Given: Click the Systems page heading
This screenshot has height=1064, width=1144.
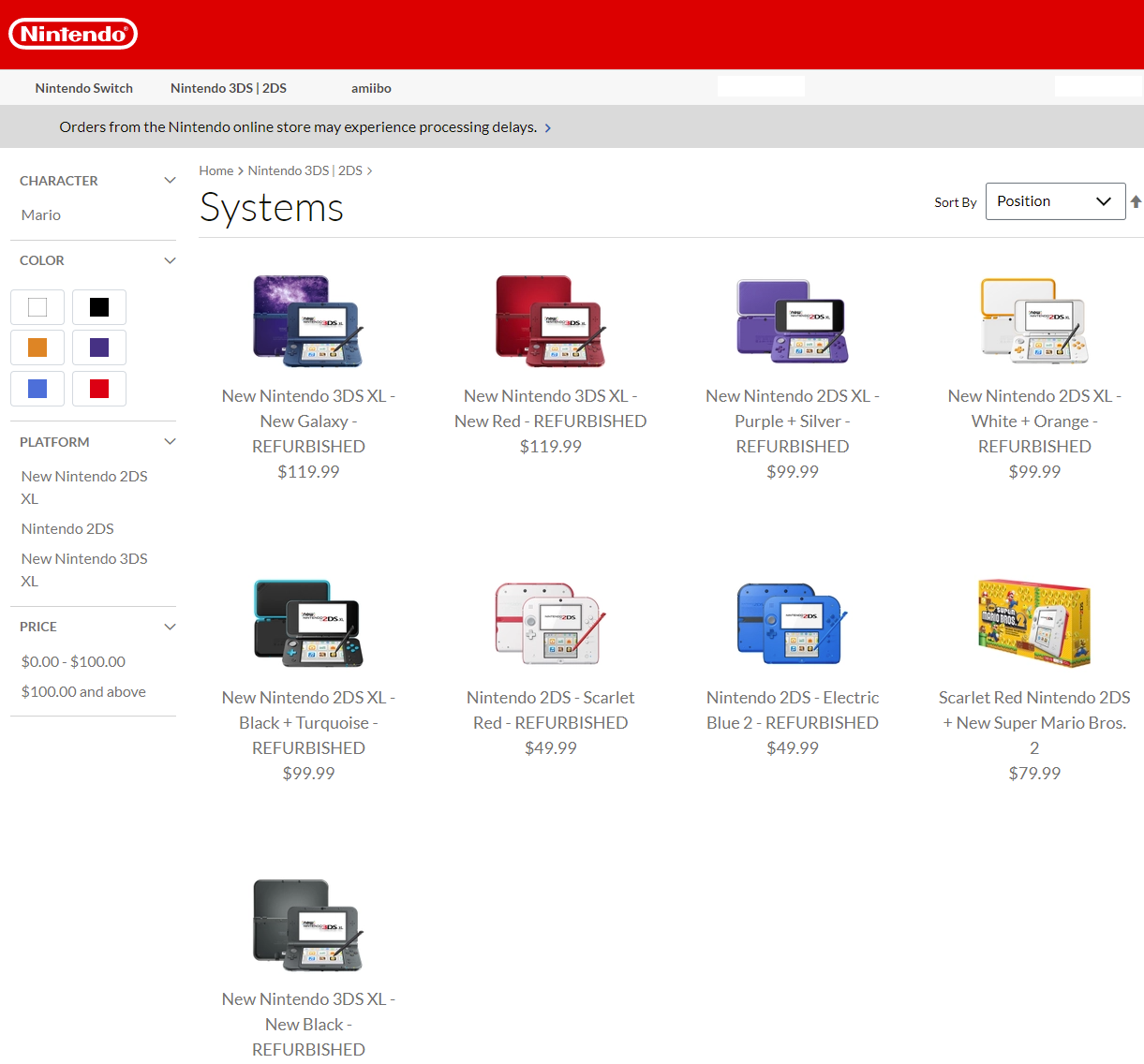Looking at the screenshot, I should click(x=272, y=207).
